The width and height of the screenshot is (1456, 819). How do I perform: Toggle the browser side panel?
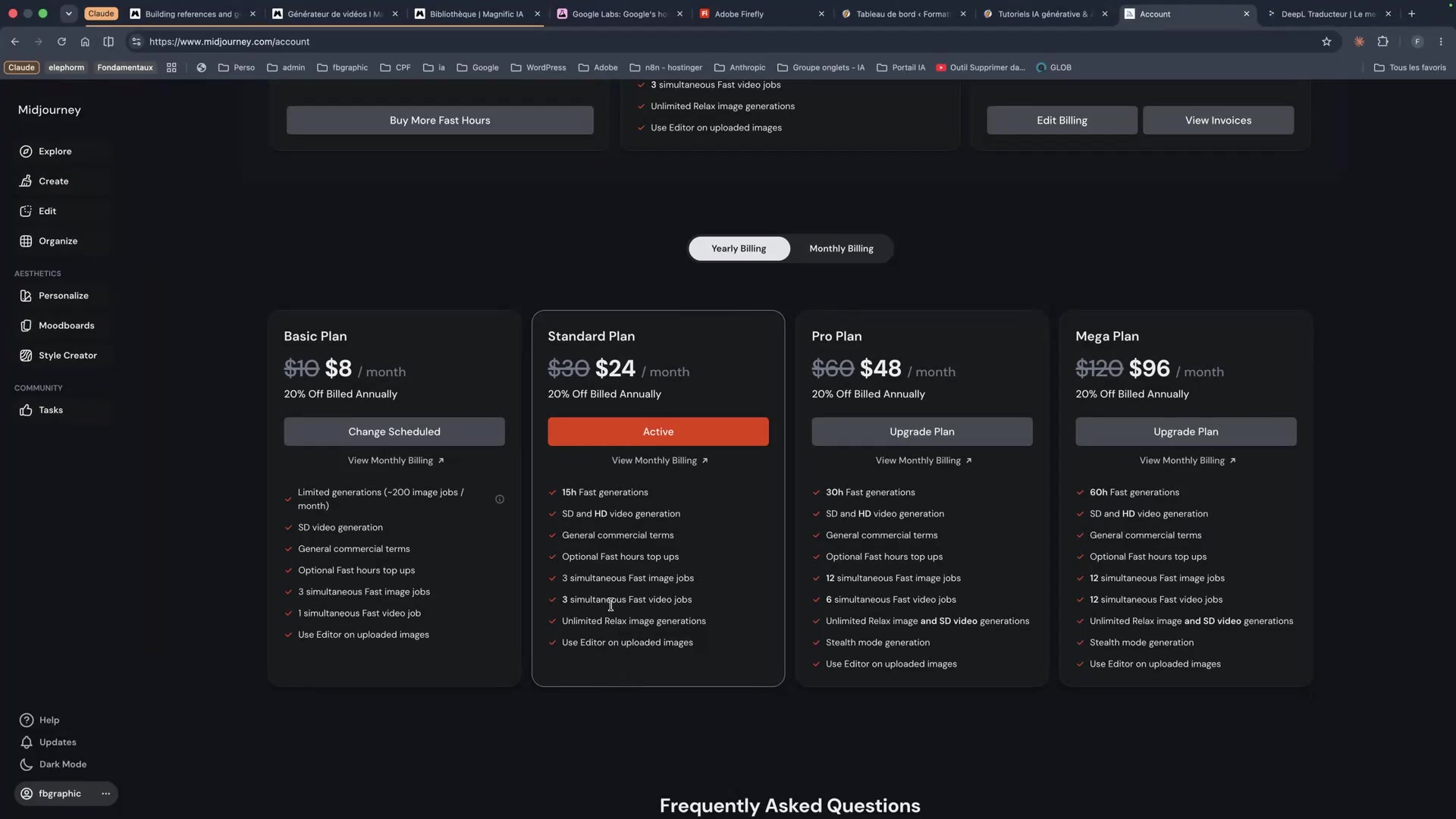[x=108, y=42]
